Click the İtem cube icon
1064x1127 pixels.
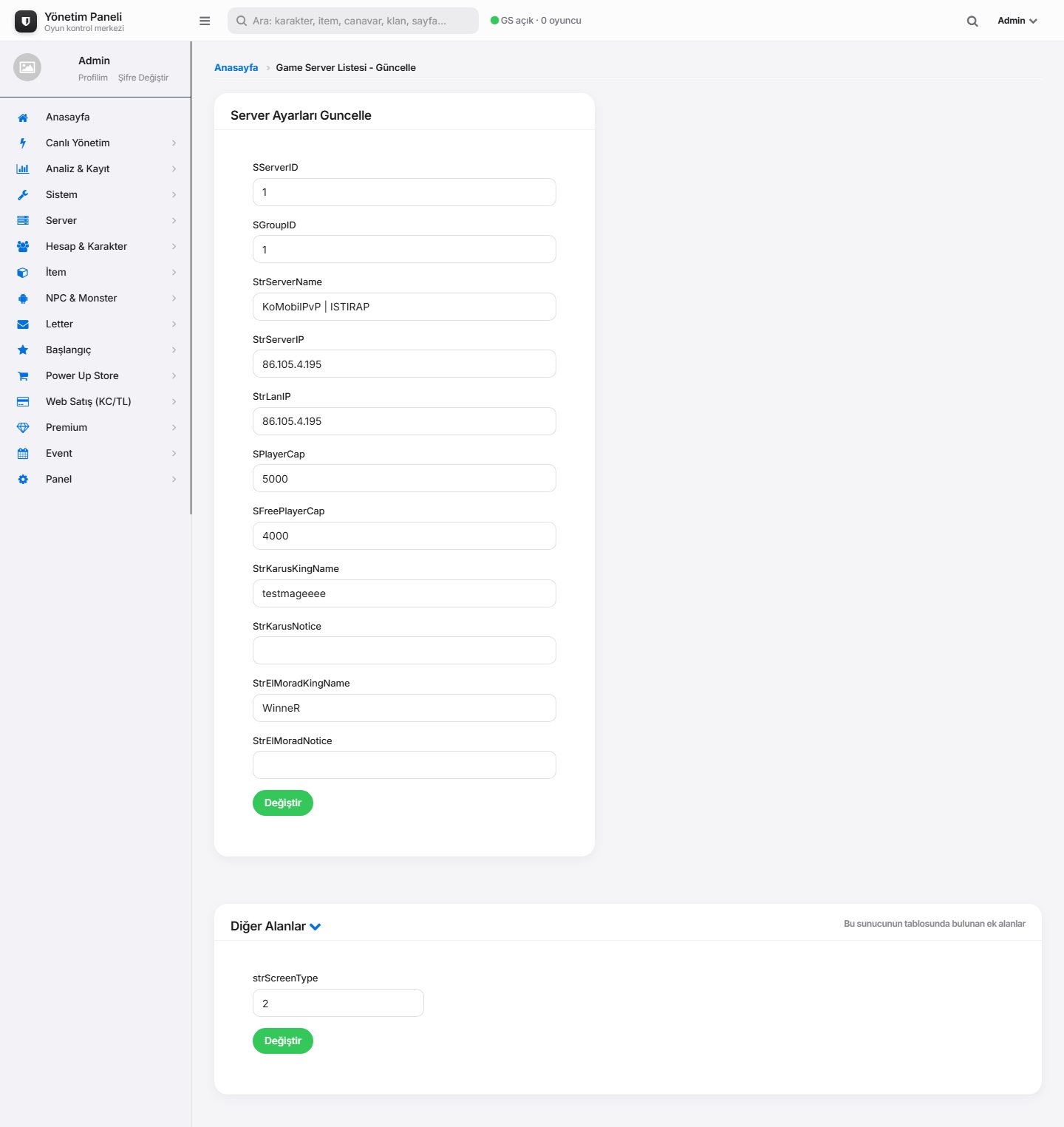(23, 273)
